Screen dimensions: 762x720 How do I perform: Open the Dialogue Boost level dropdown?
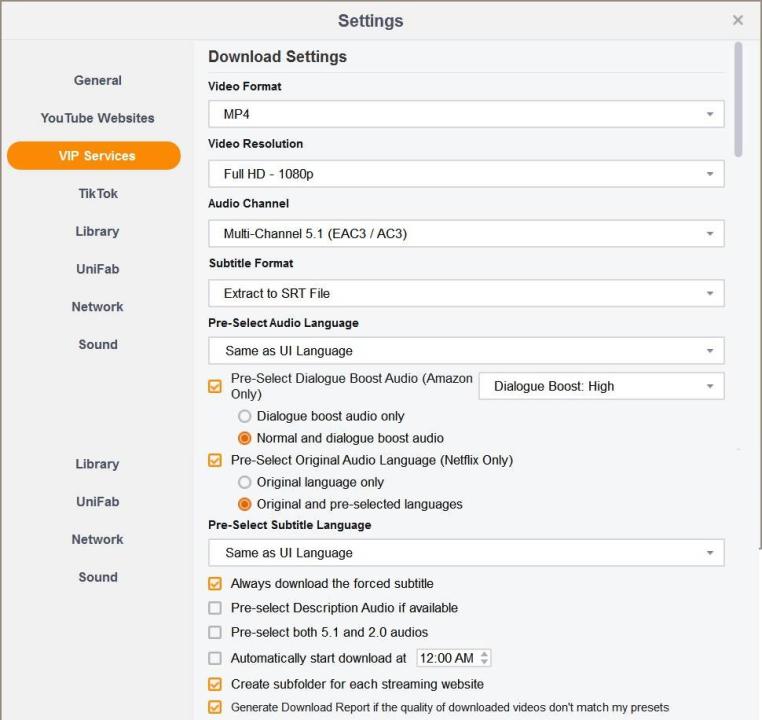click(x=601, y=386)
